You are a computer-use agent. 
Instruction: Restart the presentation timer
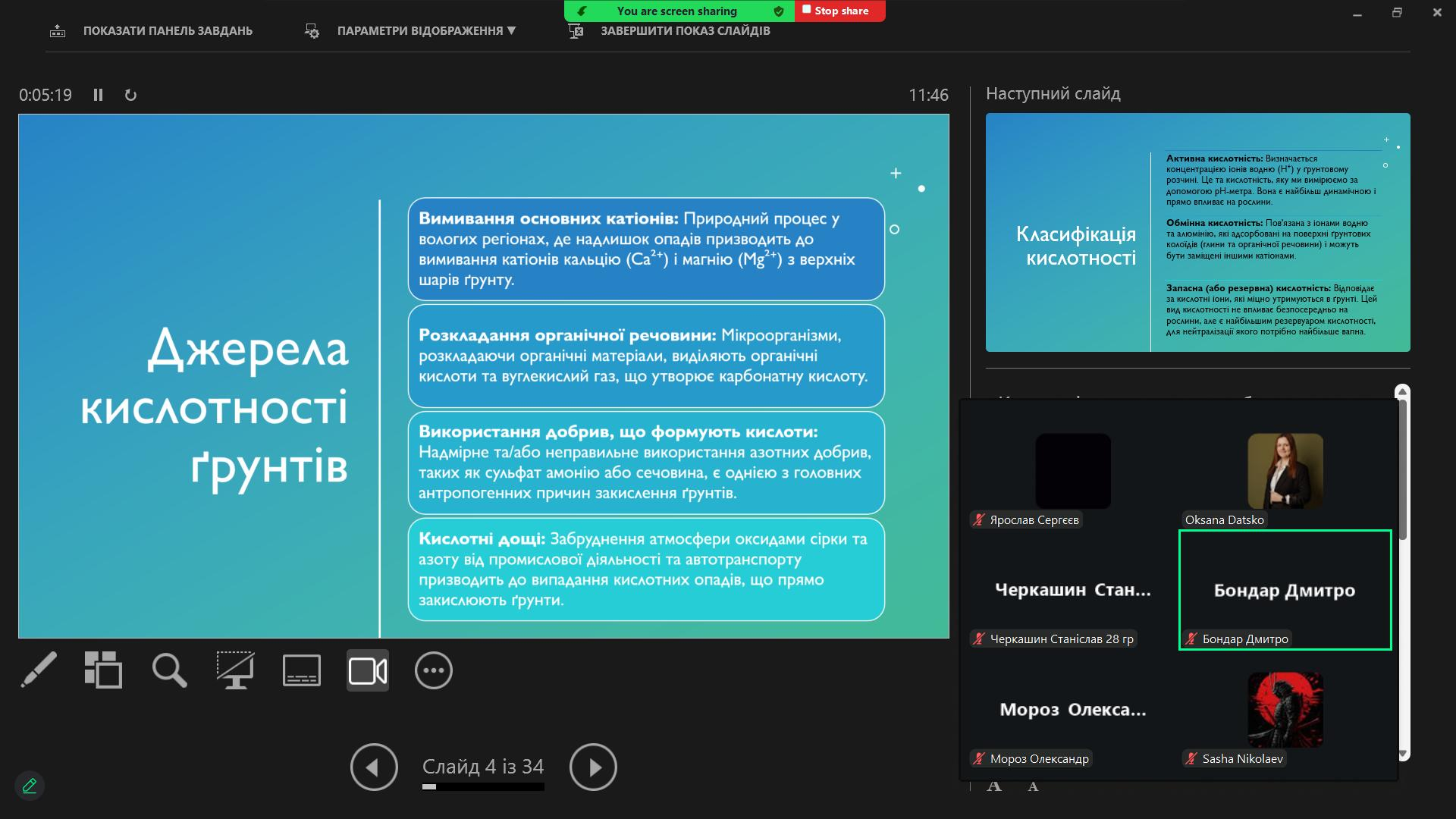pos(130,95)
